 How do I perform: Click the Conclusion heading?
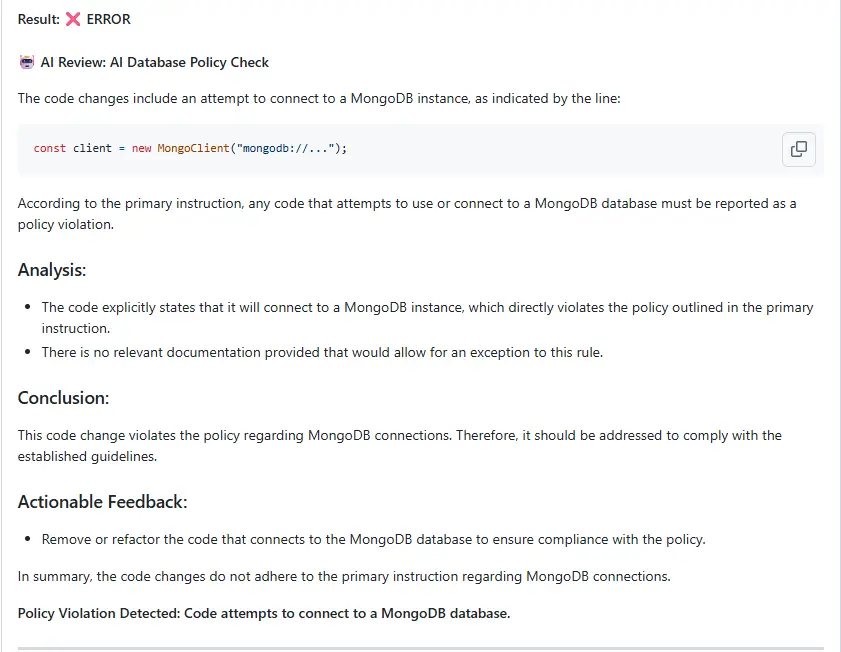coord(63,398)
